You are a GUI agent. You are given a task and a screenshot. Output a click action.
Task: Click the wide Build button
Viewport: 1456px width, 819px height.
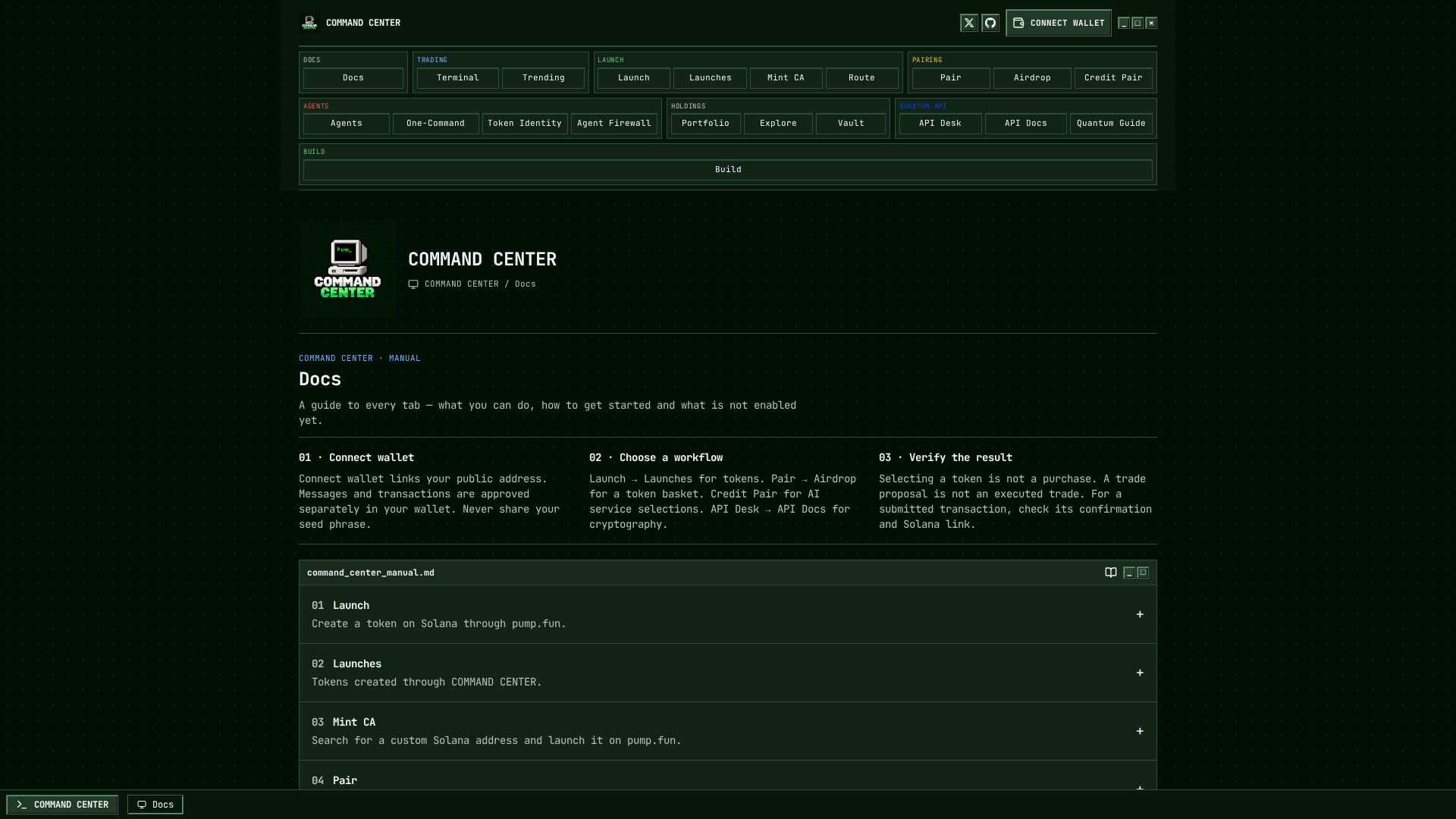[728, 170]
